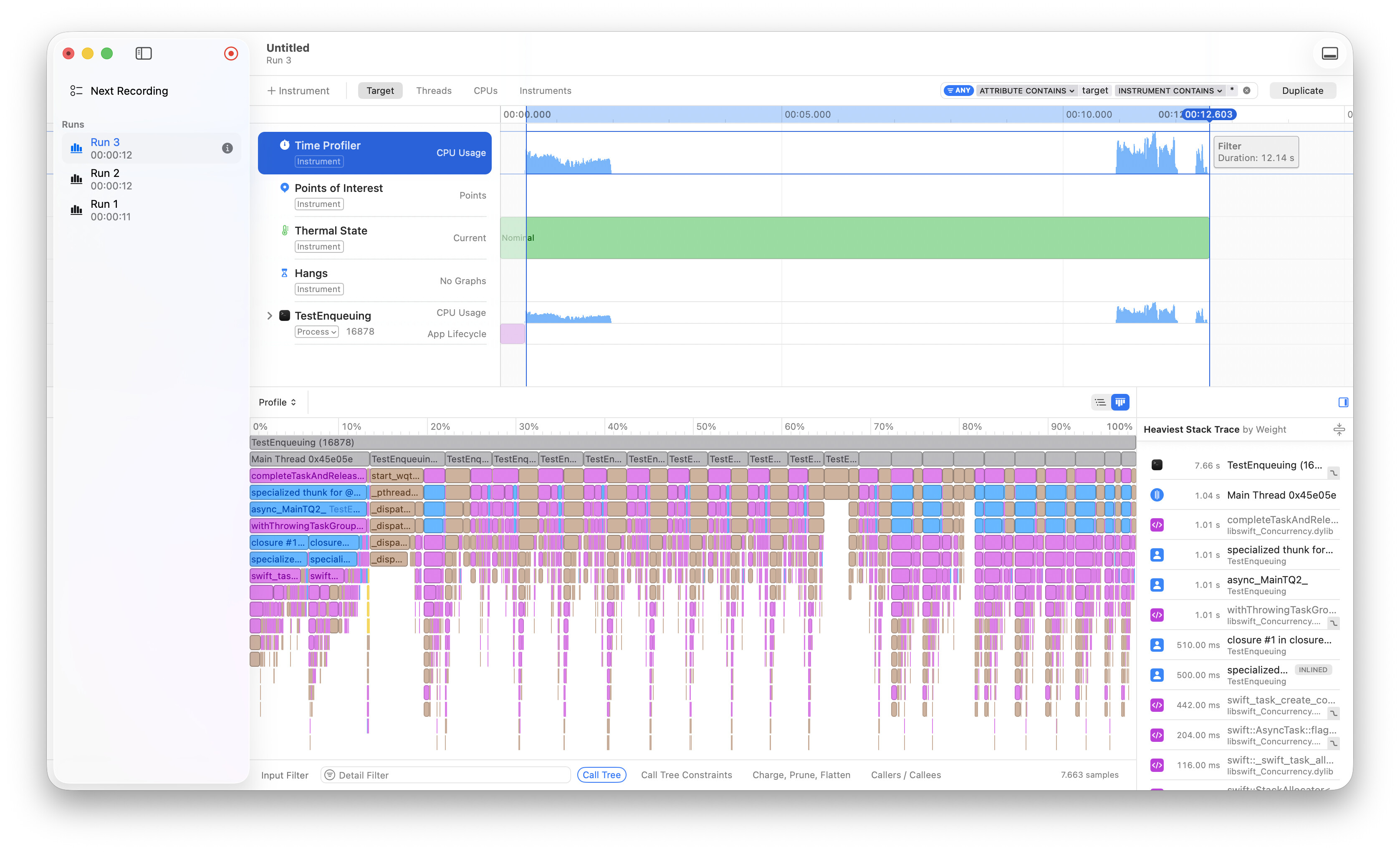
Task: Click the Duplicate button
Action: [x=1302, y=90]
